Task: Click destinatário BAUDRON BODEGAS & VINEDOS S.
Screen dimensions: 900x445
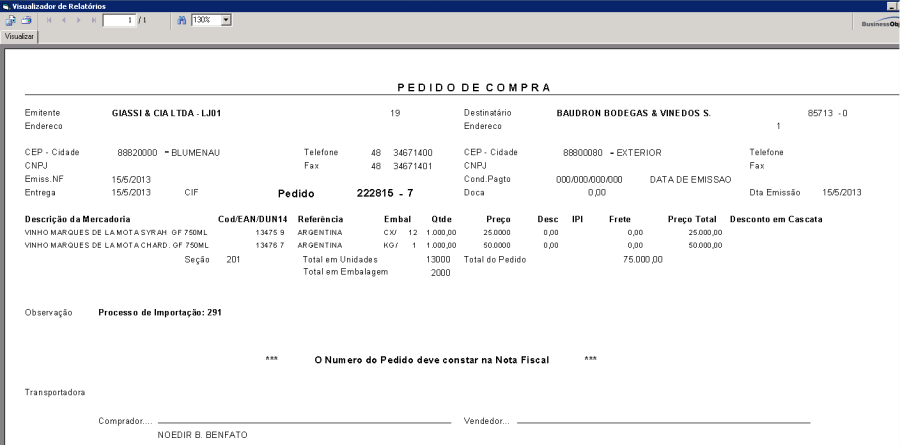Action: tap(634, 113)
